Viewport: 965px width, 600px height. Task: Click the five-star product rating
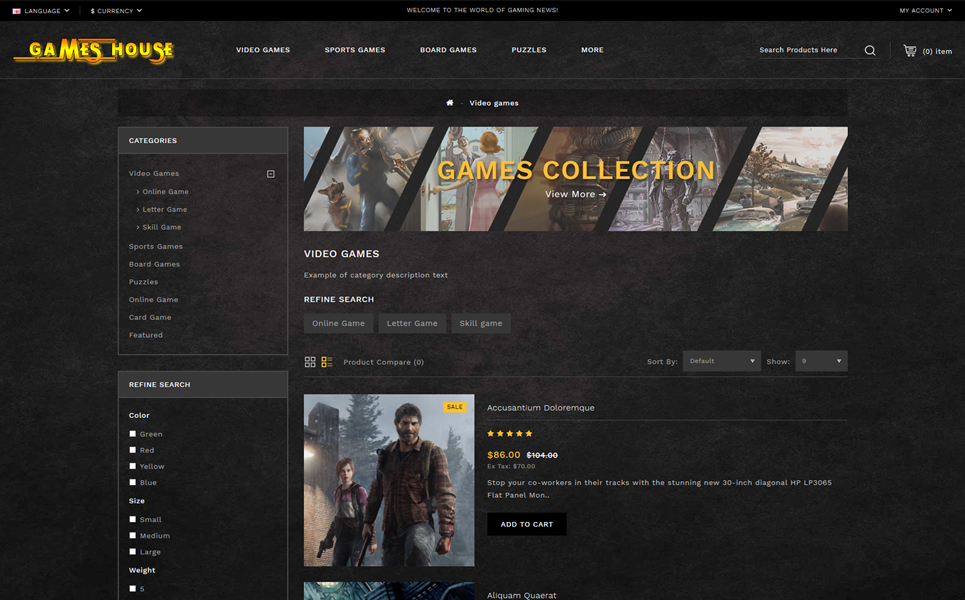pyautogui.click(x=510, y=434)
